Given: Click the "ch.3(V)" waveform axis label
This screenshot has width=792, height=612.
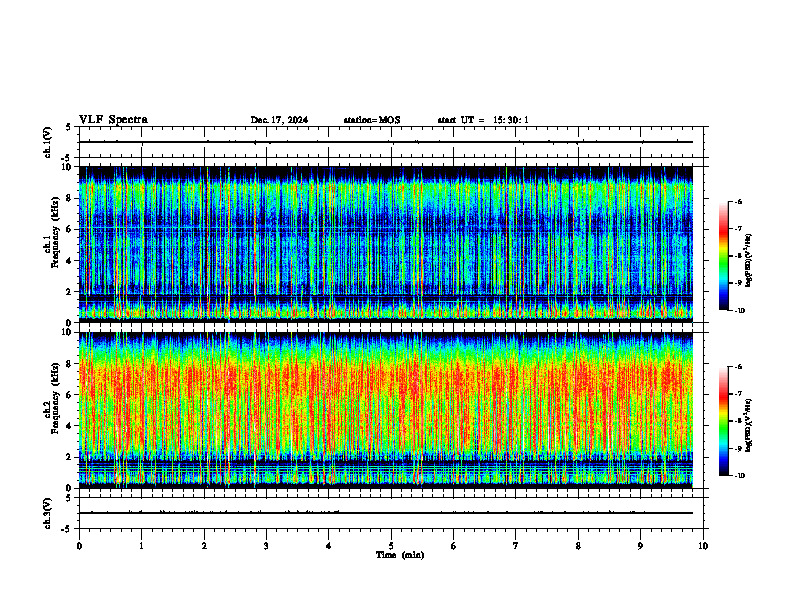Looking at the screenshot, I should [x=47, y=513].
